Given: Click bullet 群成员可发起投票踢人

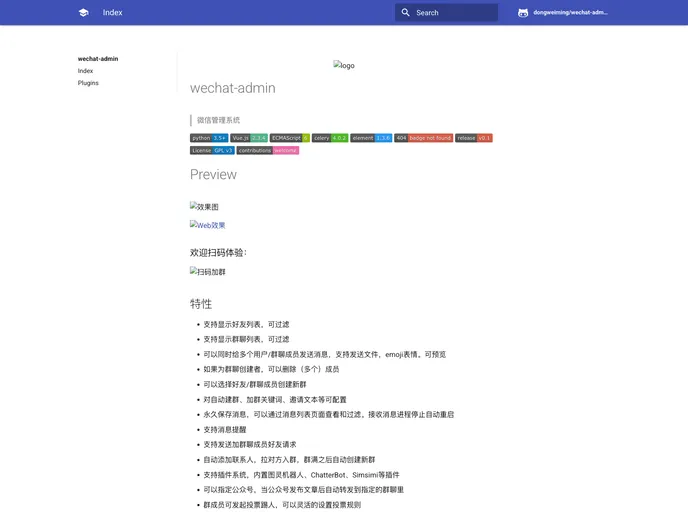Looking at the screenshot, I should [x=282, y=505].
